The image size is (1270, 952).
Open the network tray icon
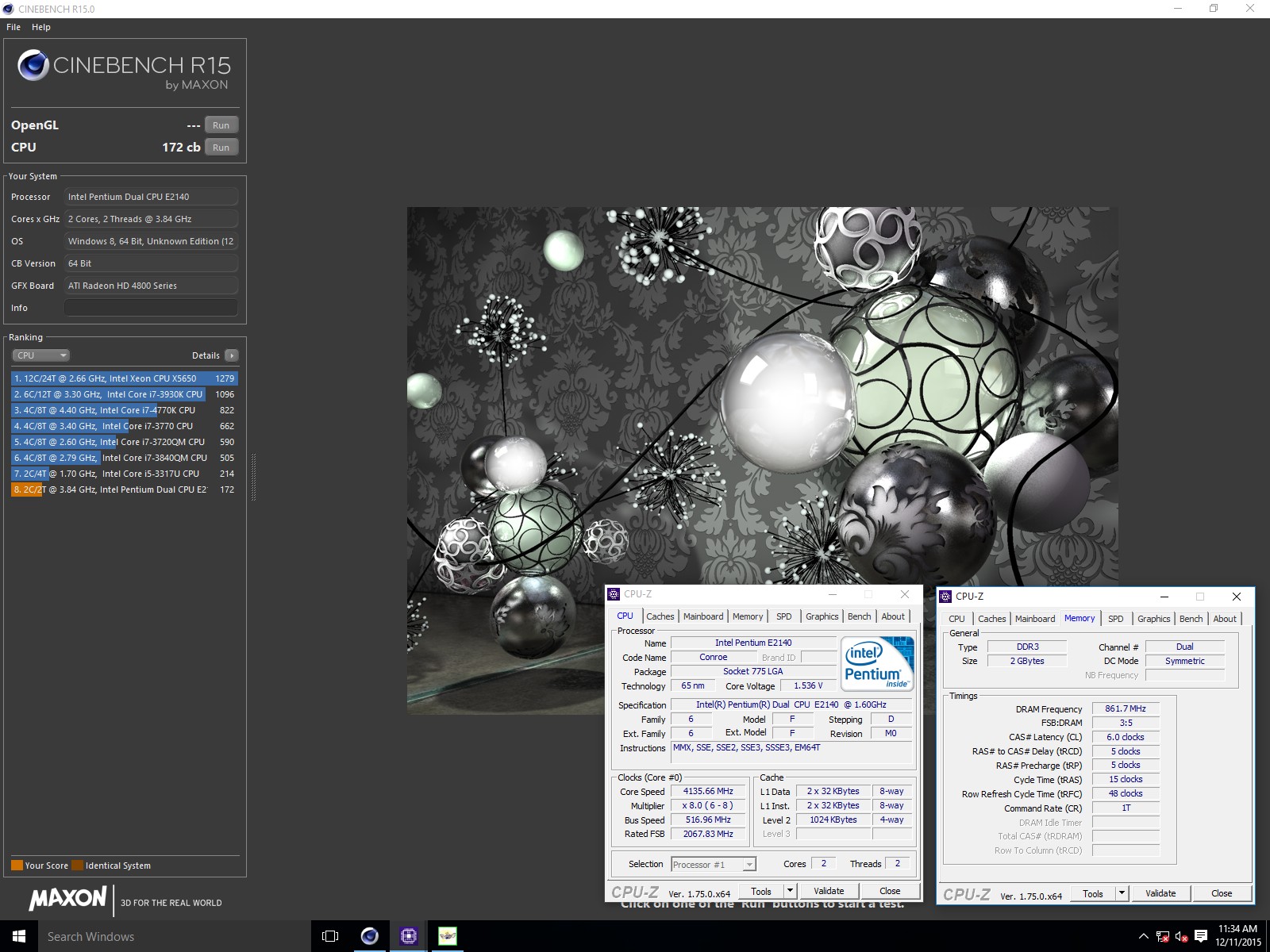(1163, 937)
